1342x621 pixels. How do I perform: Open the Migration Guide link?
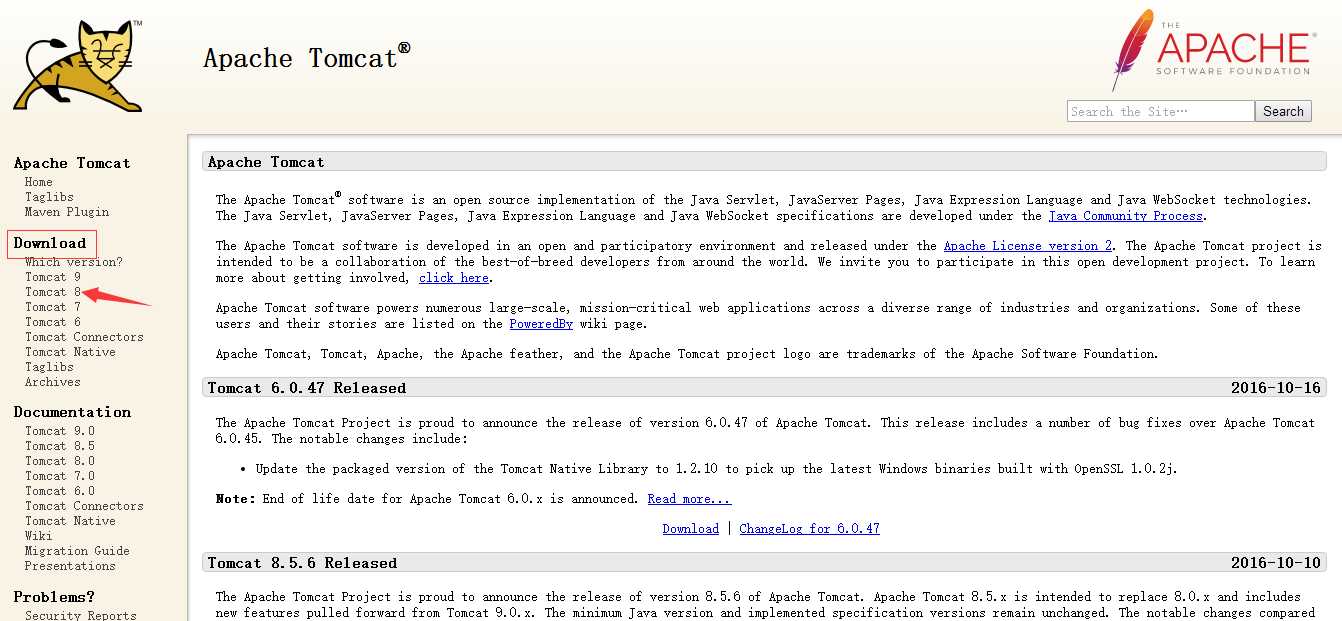click(77, 551)
